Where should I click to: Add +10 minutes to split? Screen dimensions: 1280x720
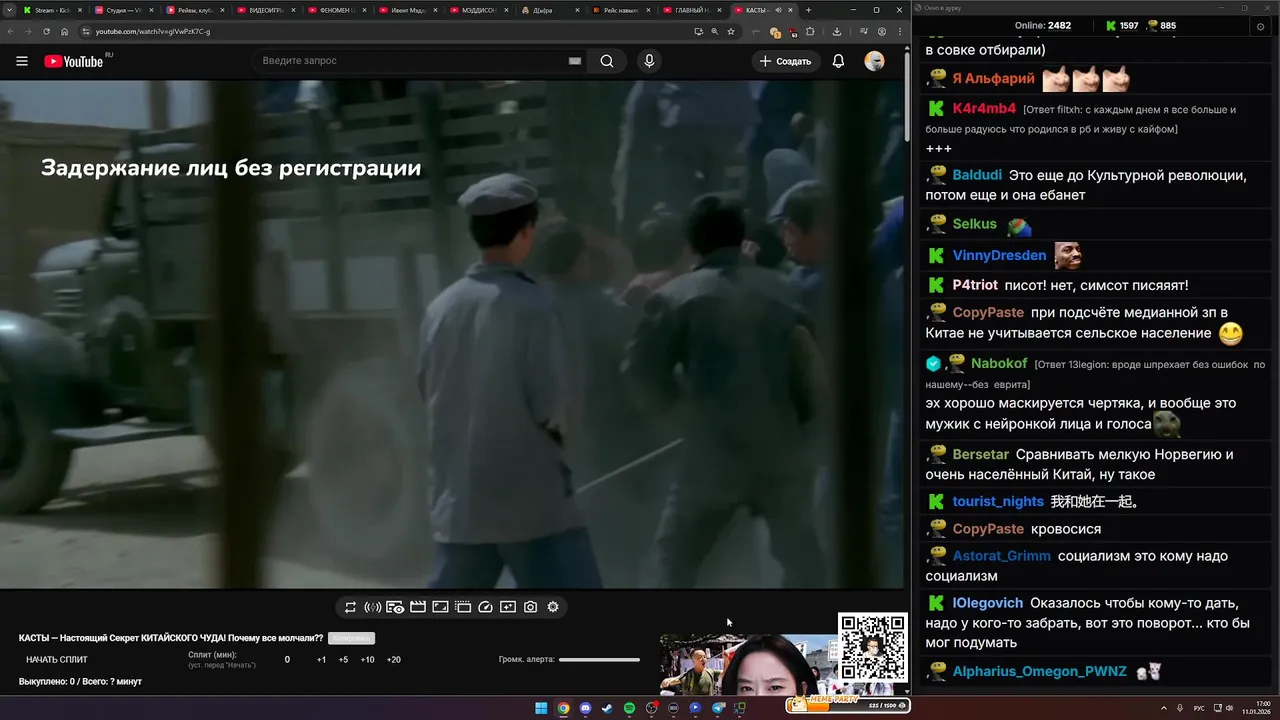(367, 660)
